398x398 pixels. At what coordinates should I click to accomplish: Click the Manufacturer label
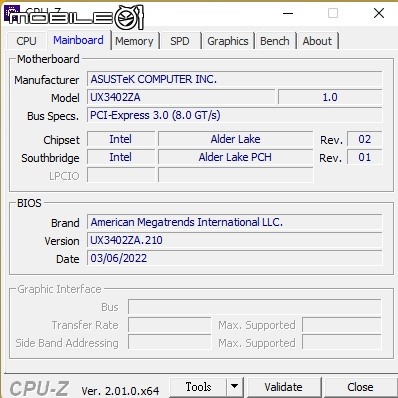47,80
